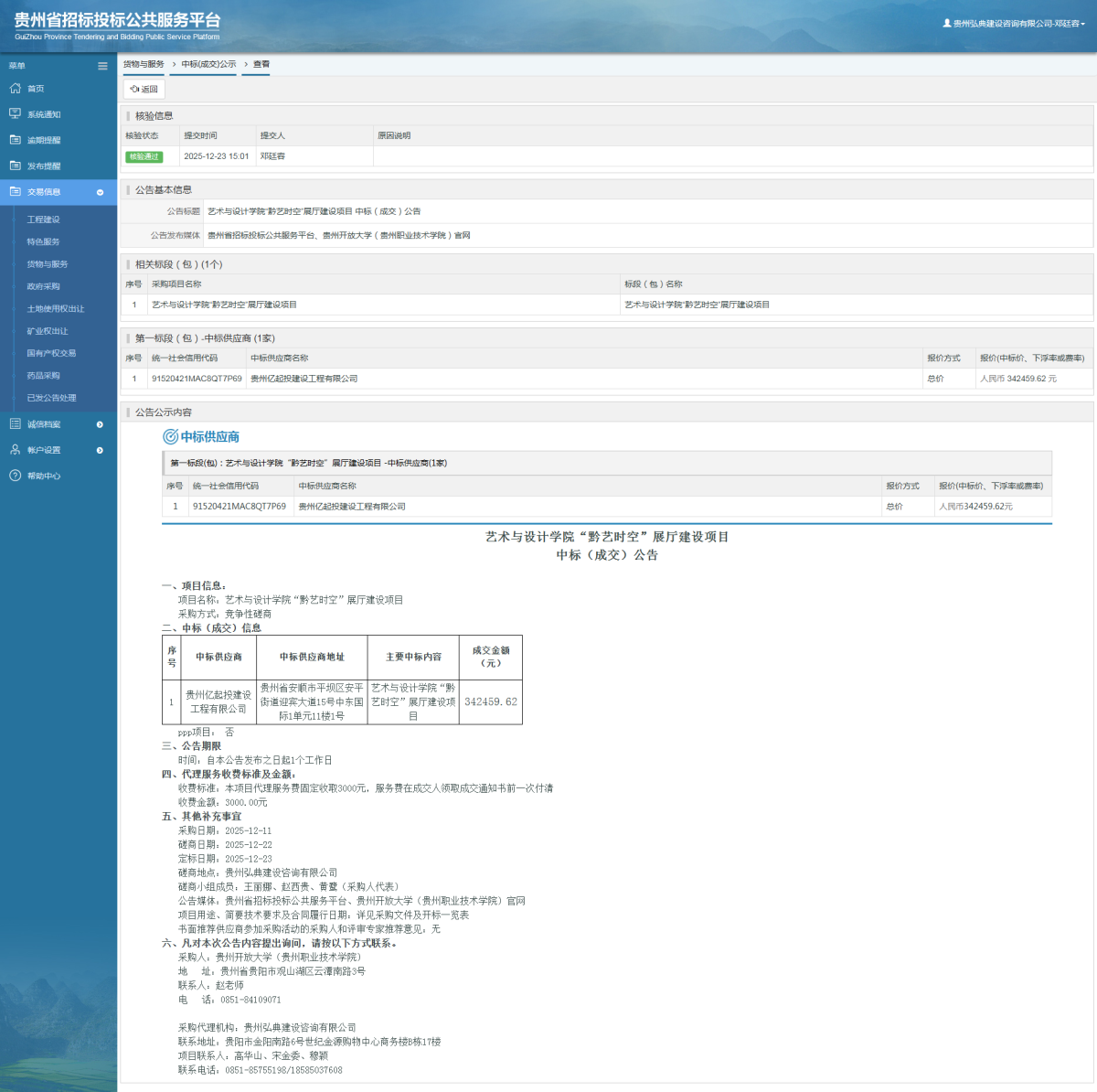
Task: Open 已发公告处理 submenu item
Action: click(51, 398)
